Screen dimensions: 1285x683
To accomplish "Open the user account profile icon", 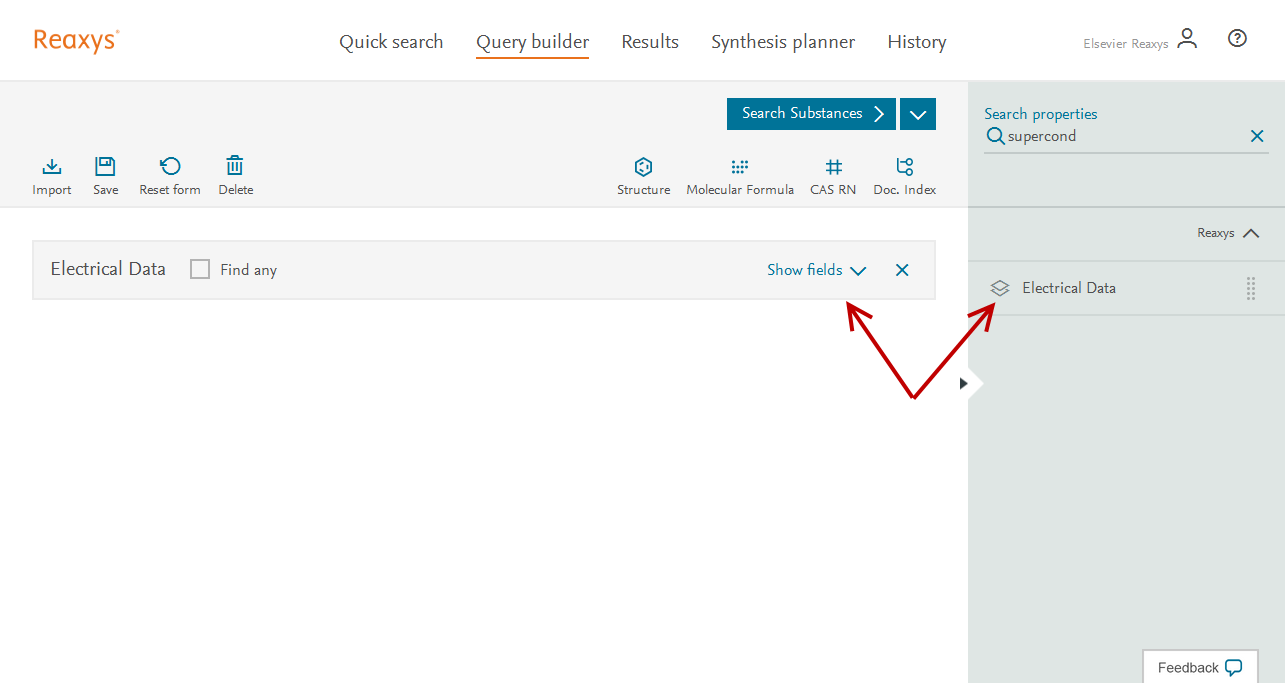I will click(1187, 39).
